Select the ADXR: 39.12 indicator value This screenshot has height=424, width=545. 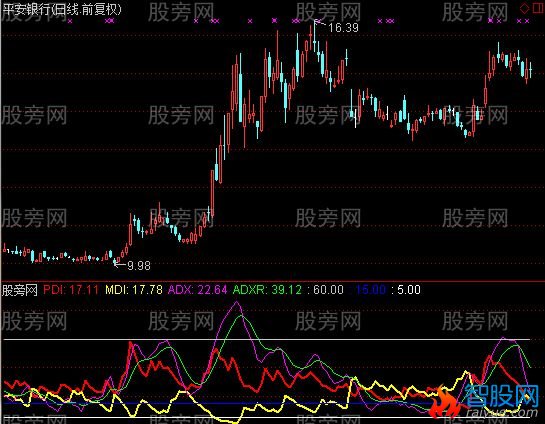coord(267,290)
